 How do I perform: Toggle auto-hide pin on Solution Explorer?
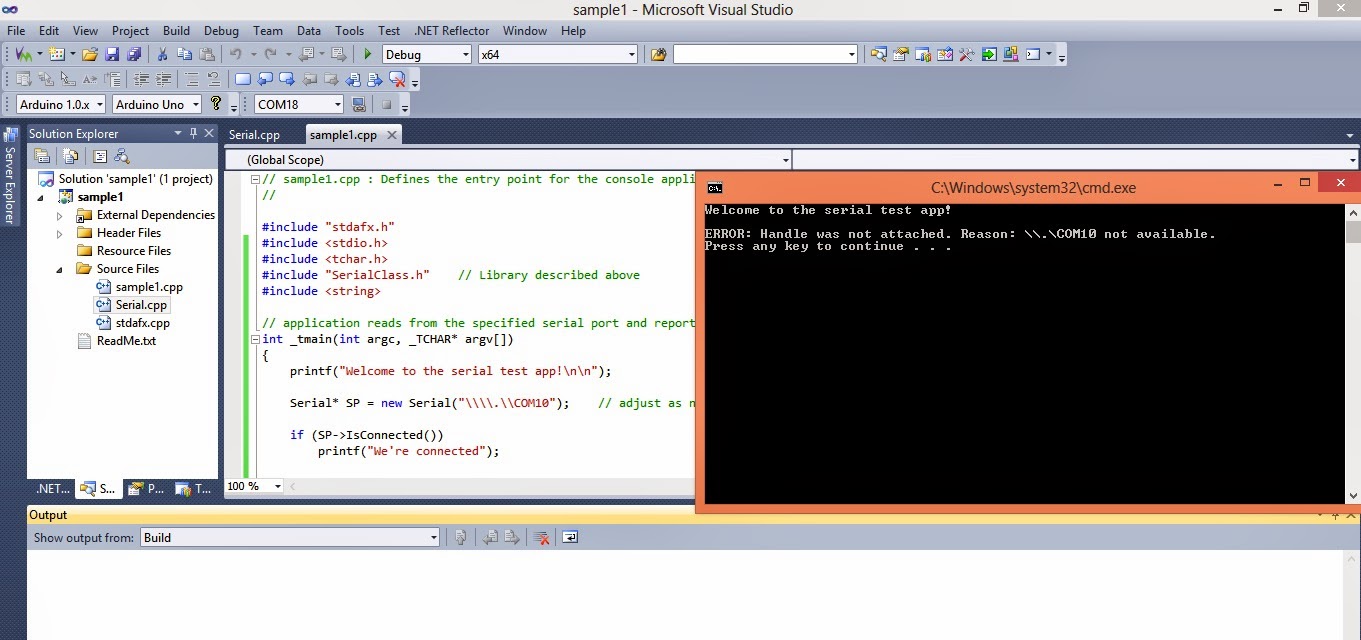point(193,133)
